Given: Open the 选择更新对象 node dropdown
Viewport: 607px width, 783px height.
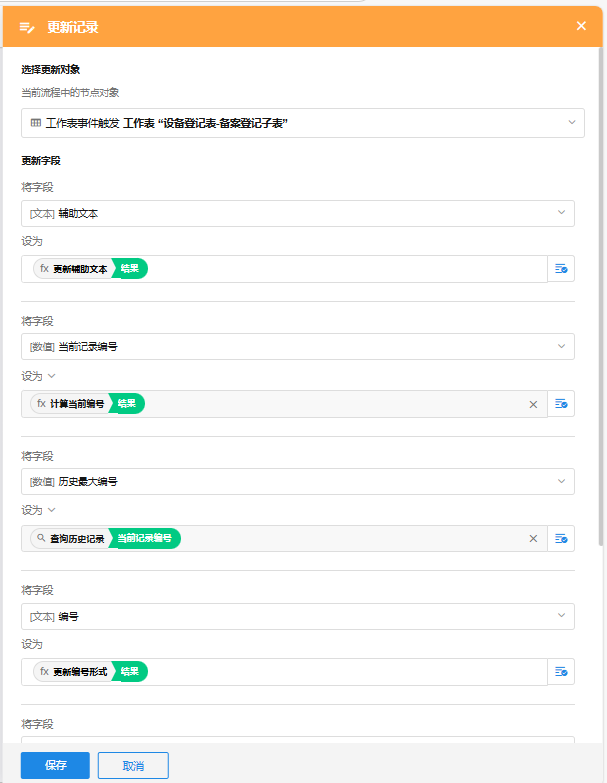Looking at the screenshot, I should [303, 123].
